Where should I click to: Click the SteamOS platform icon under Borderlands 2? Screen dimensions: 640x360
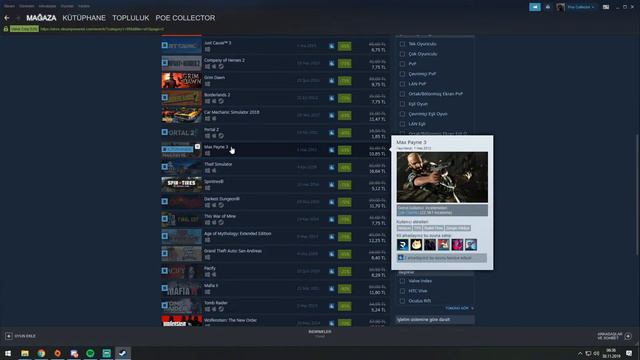point(221,101)
